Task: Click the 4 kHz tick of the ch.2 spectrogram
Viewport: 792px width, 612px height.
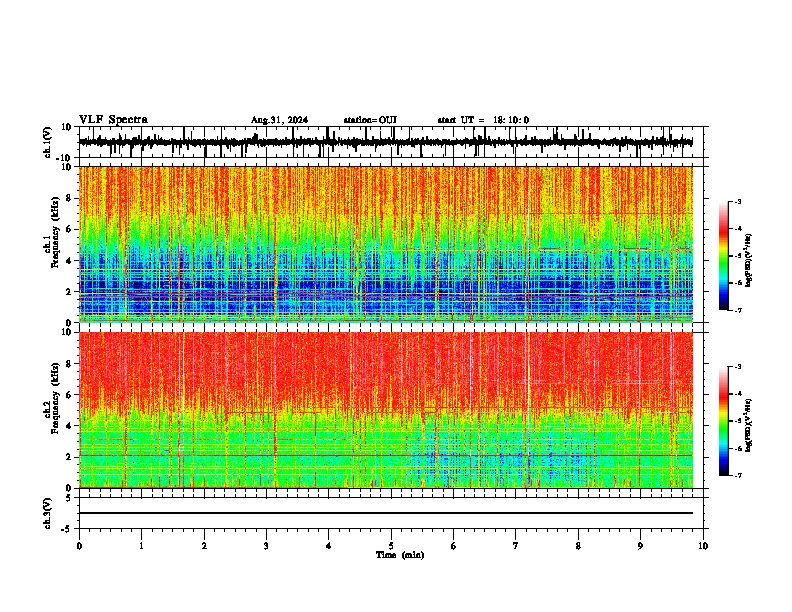Action: [x=69, y=426]
